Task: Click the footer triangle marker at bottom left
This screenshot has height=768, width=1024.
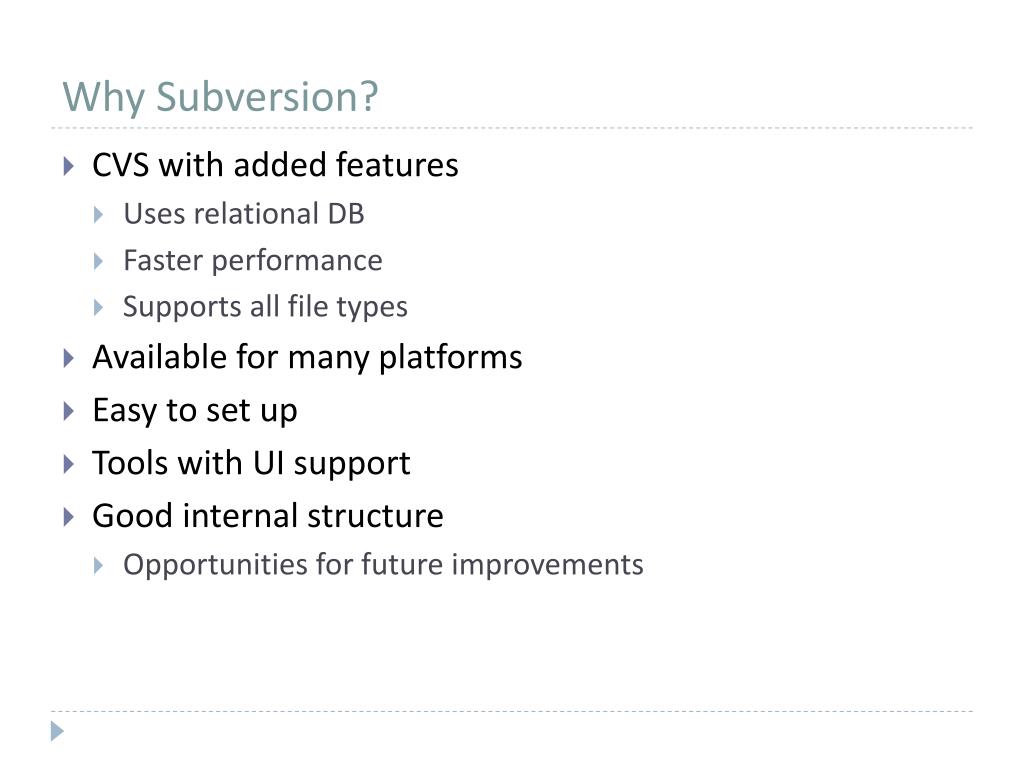Action: (x=57, y=731)
